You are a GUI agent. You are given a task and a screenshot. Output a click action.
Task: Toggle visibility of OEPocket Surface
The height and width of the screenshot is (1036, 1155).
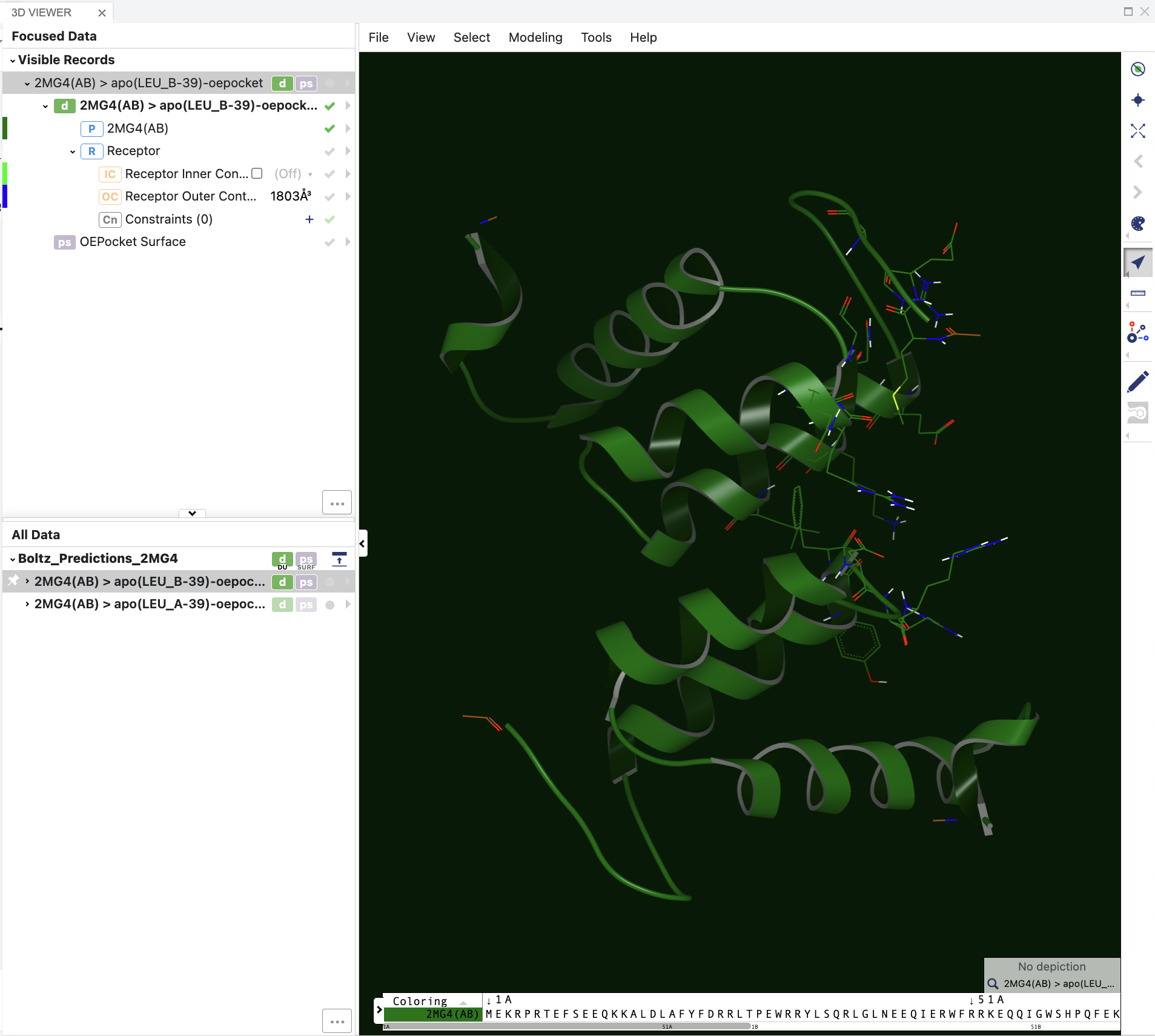coord(329,242)
